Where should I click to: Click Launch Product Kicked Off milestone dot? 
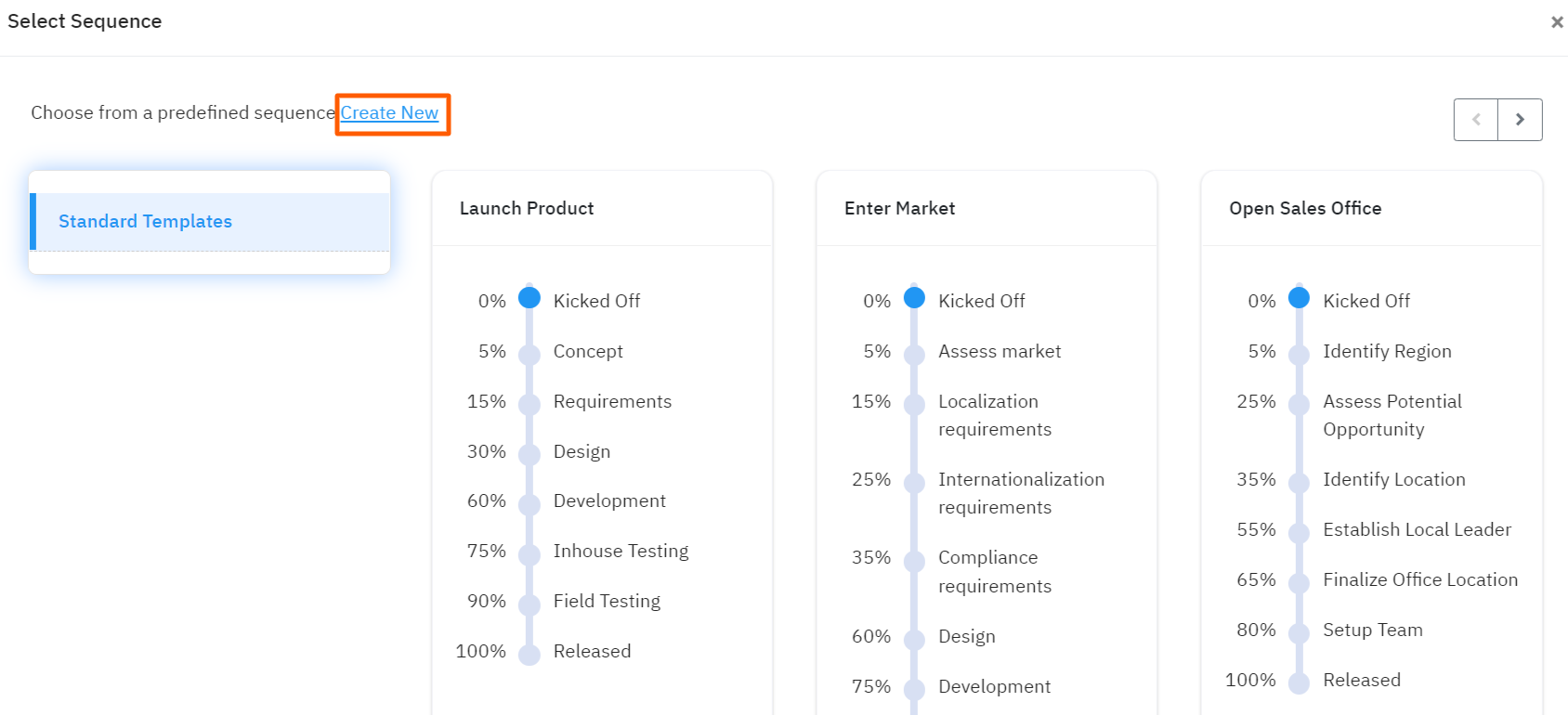529,298
